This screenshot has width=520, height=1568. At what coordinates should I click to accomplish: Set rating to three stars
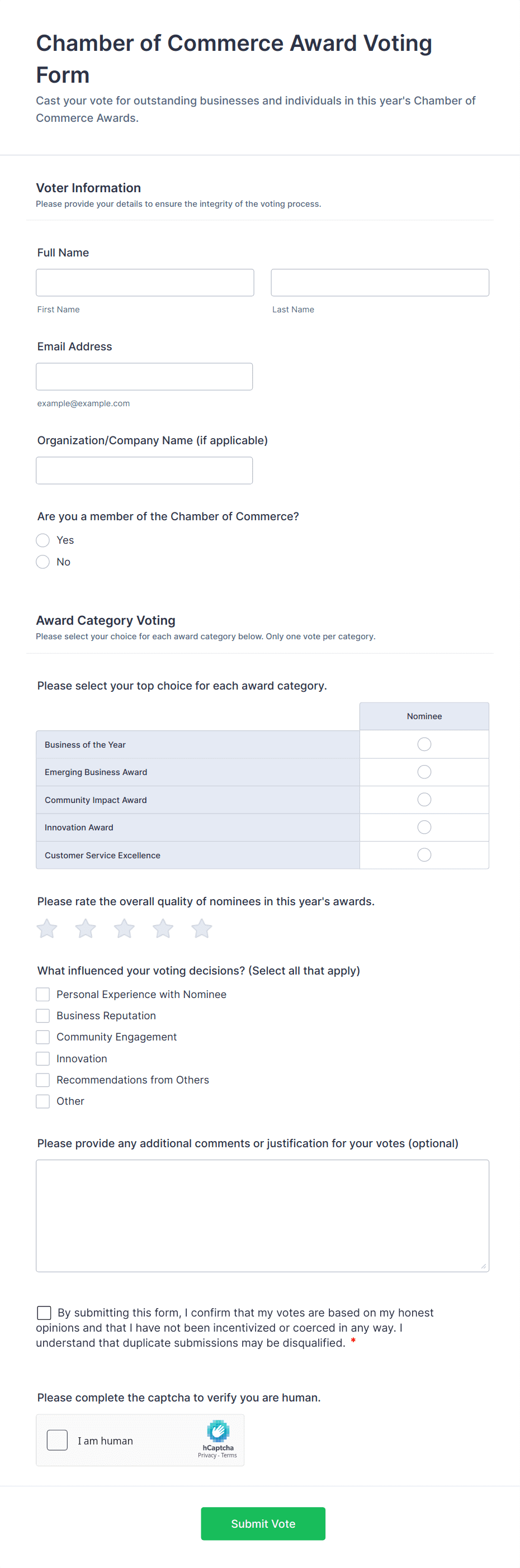[x=124, y=928]
